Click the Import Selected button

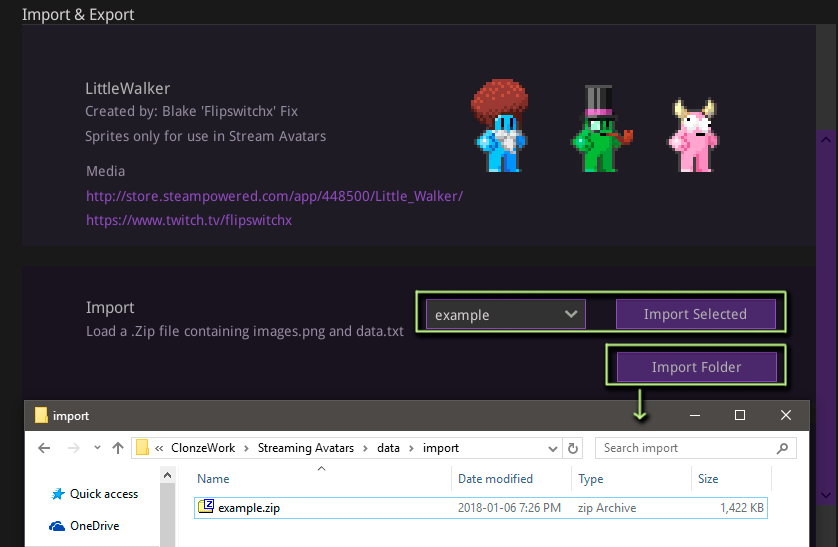point(695,314)
